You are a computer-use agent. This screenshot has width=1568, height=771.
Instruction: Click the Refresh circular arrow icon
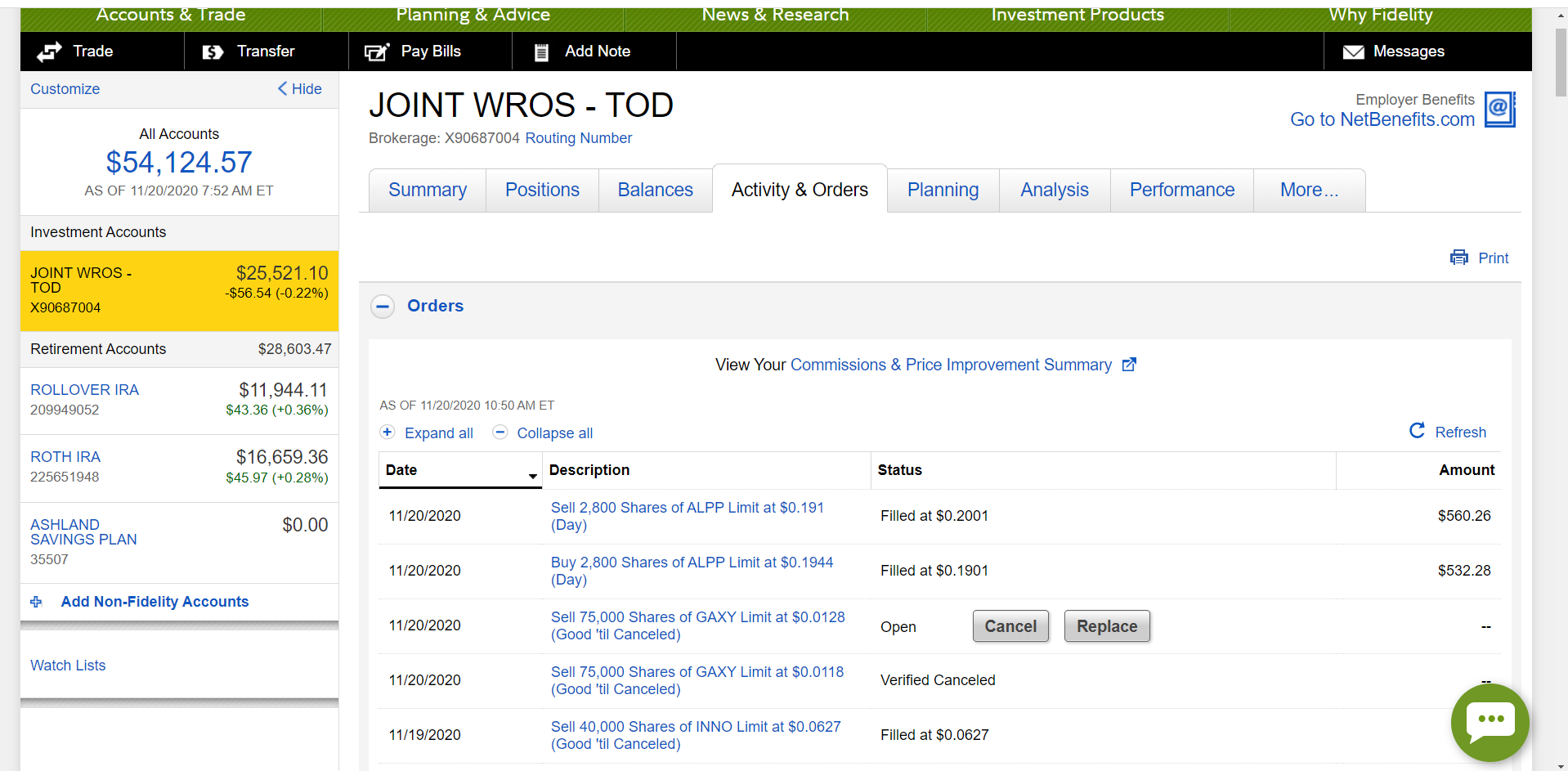(1418, 431)
